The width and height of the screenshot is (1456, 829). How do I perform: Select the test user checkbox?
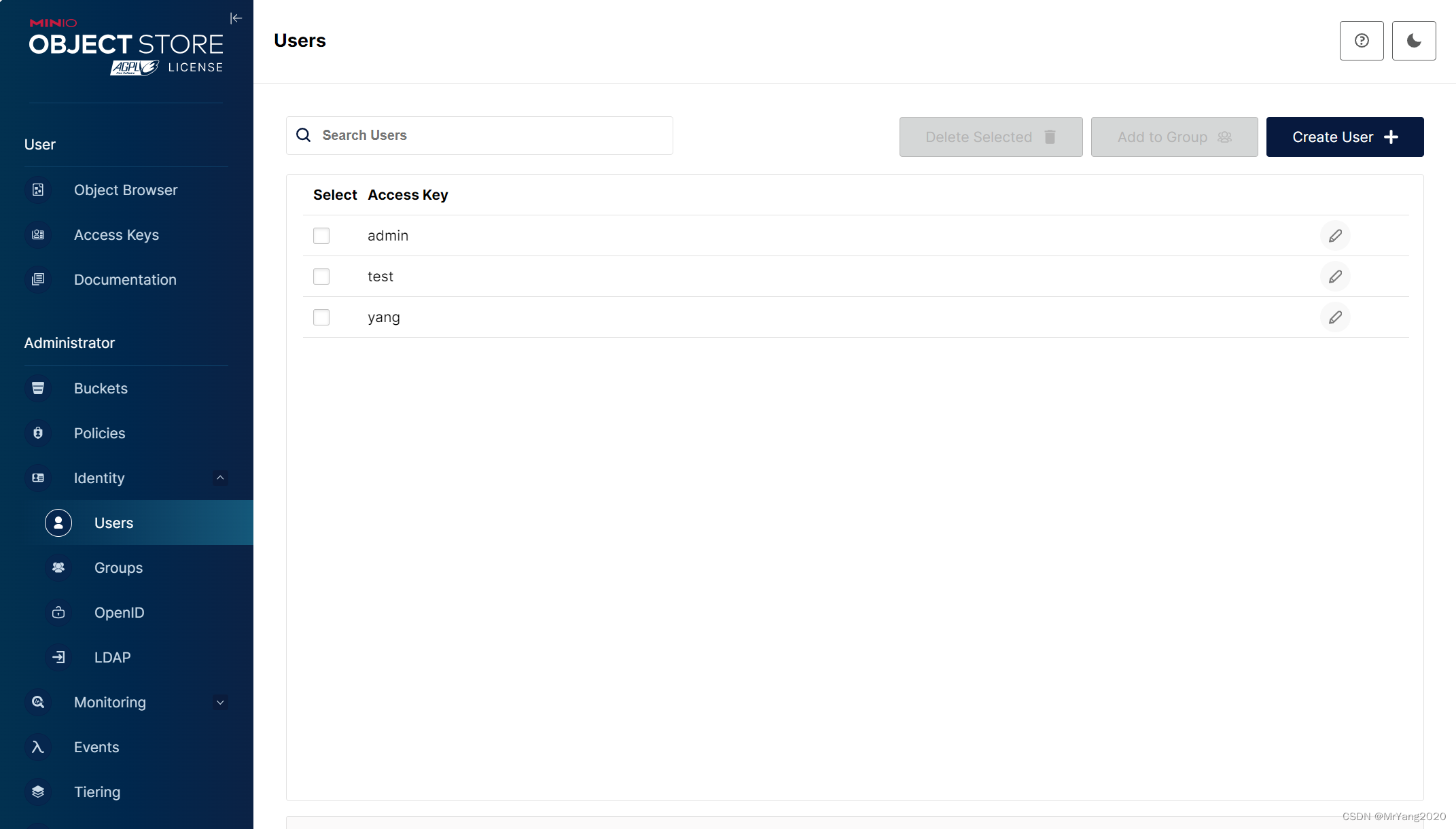(321, 277)
